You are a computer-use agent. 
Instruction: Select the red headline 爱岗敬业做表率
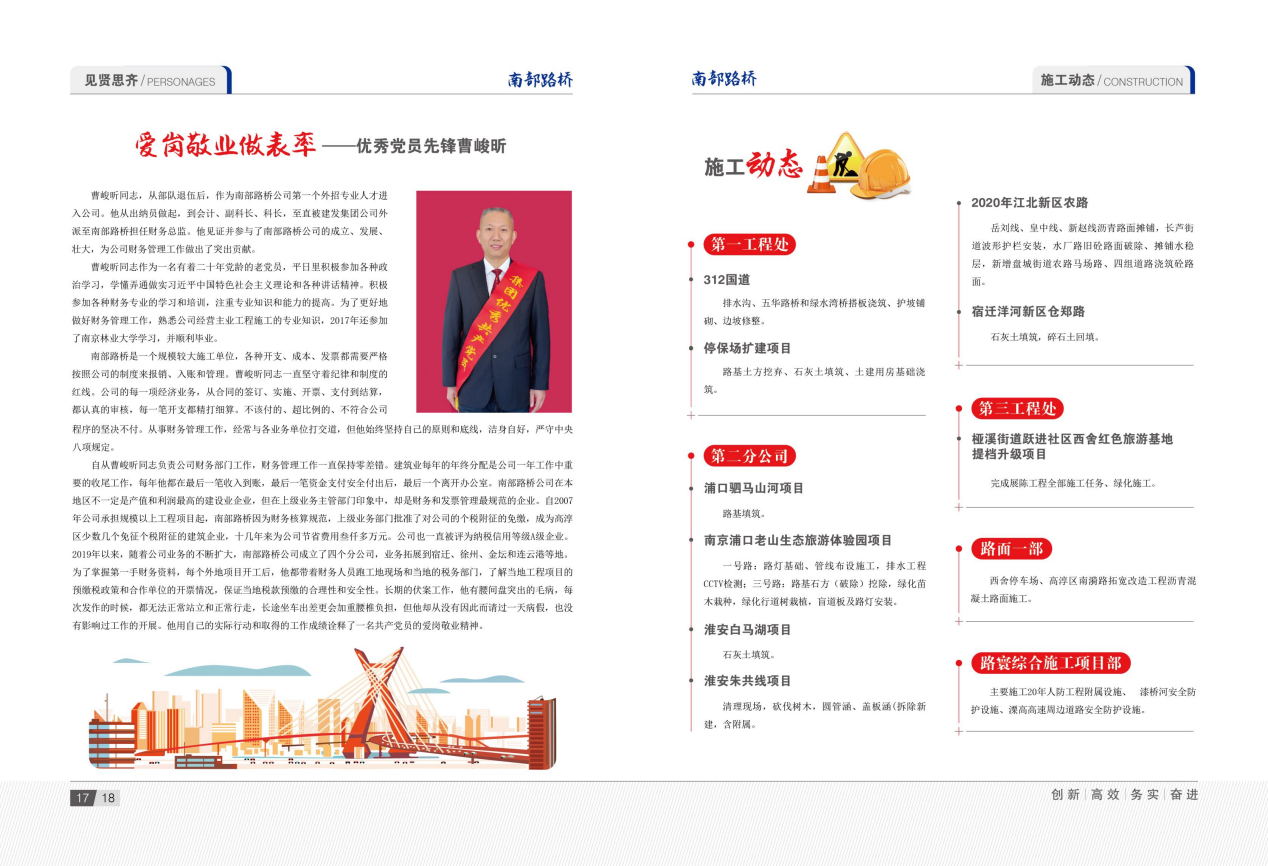[x=226, y=146]
